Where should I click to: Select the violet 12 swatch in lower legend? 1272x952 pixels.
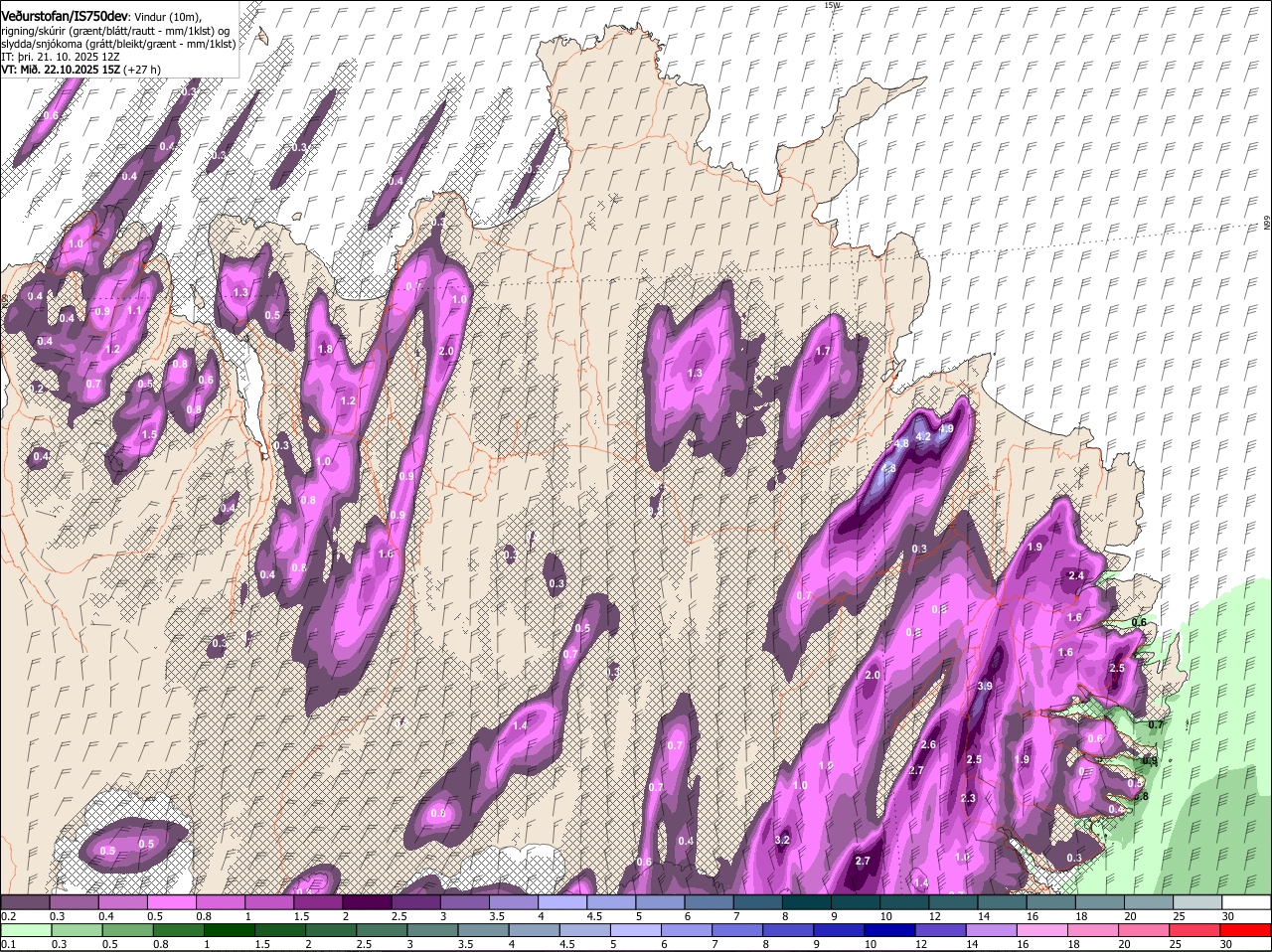[941, 930]
